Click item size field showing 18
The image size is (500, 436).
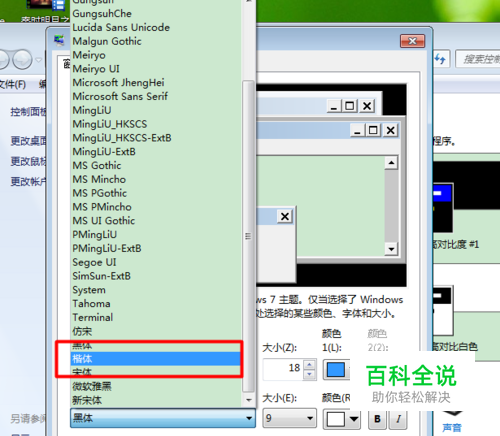click(283, 369)
